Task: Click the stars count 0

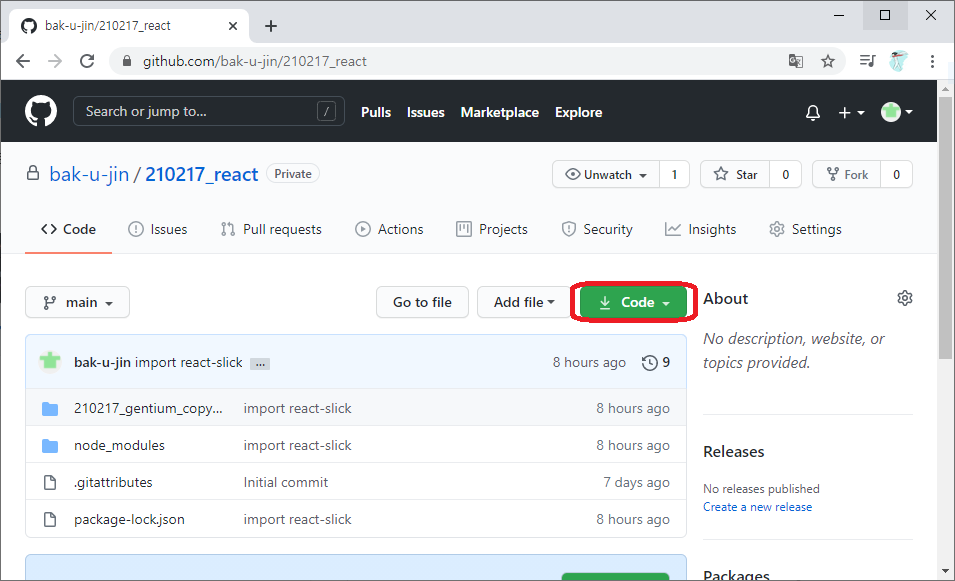Action: click(x=786, y=175)
